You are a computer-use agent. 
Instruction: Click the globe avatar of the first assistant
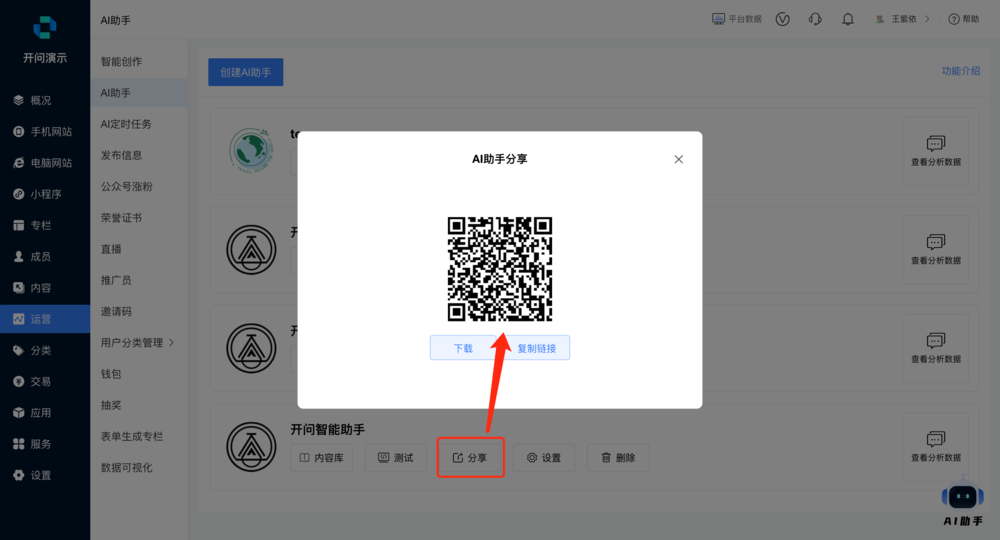click(251, 151)
